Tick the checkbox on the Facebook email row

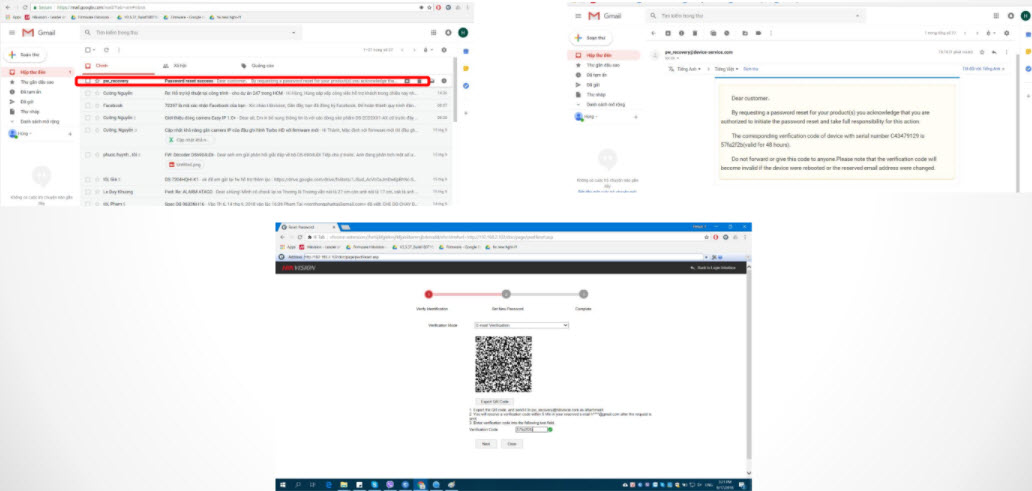click(x=88, y=104)
